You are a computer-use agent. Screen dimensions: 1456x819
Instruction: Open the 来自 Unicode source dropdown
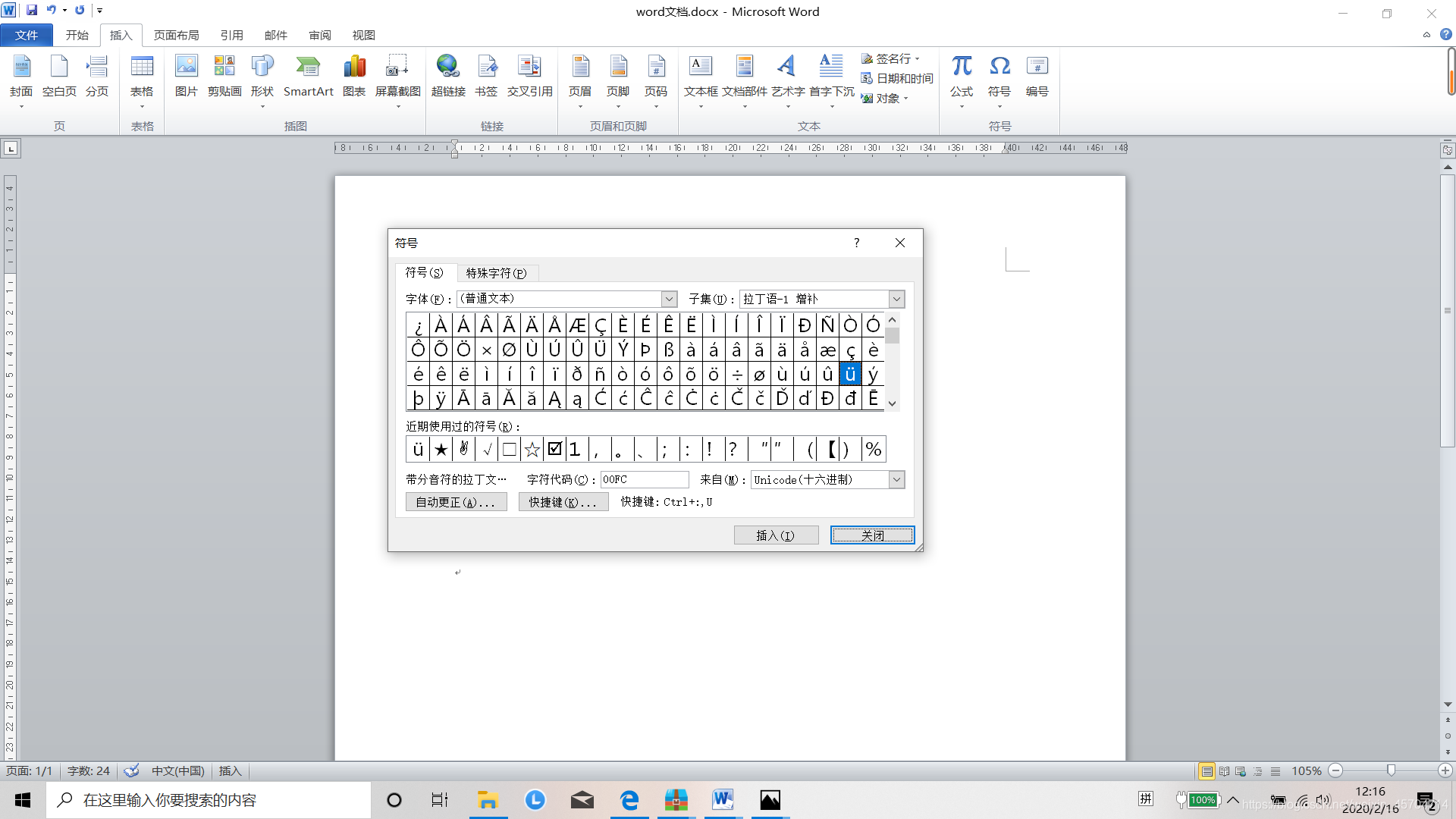[x=896, y=480]
